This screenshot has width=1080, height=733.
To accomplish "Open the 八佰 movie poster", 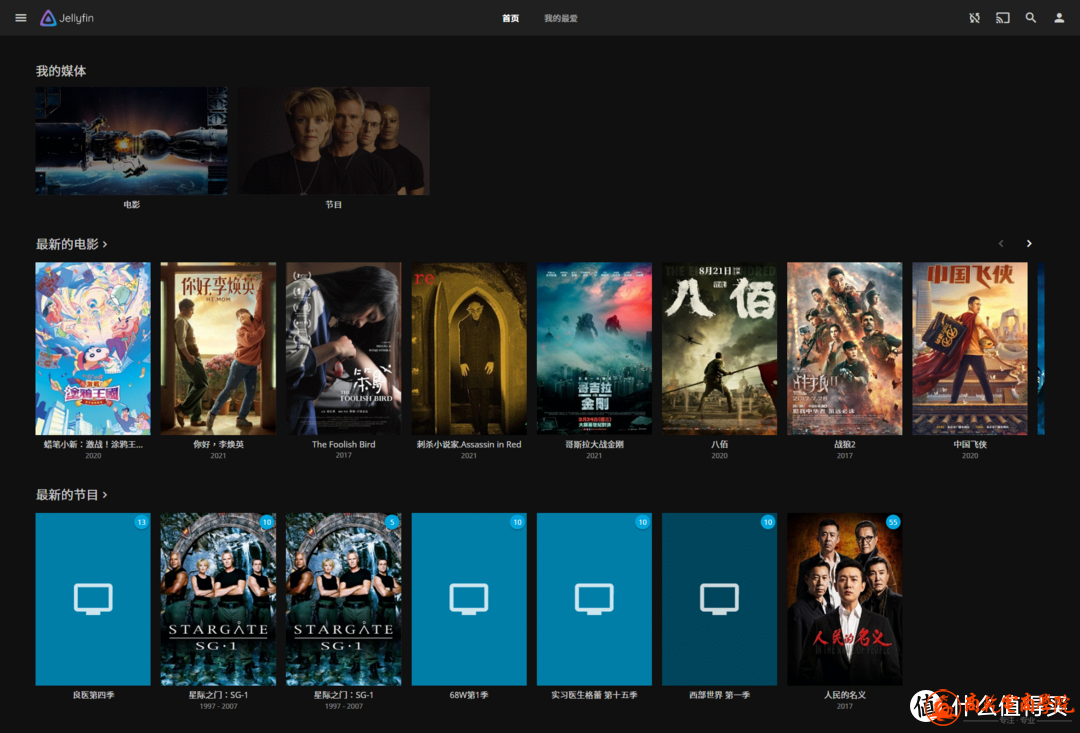I will [x=720, y=348].
